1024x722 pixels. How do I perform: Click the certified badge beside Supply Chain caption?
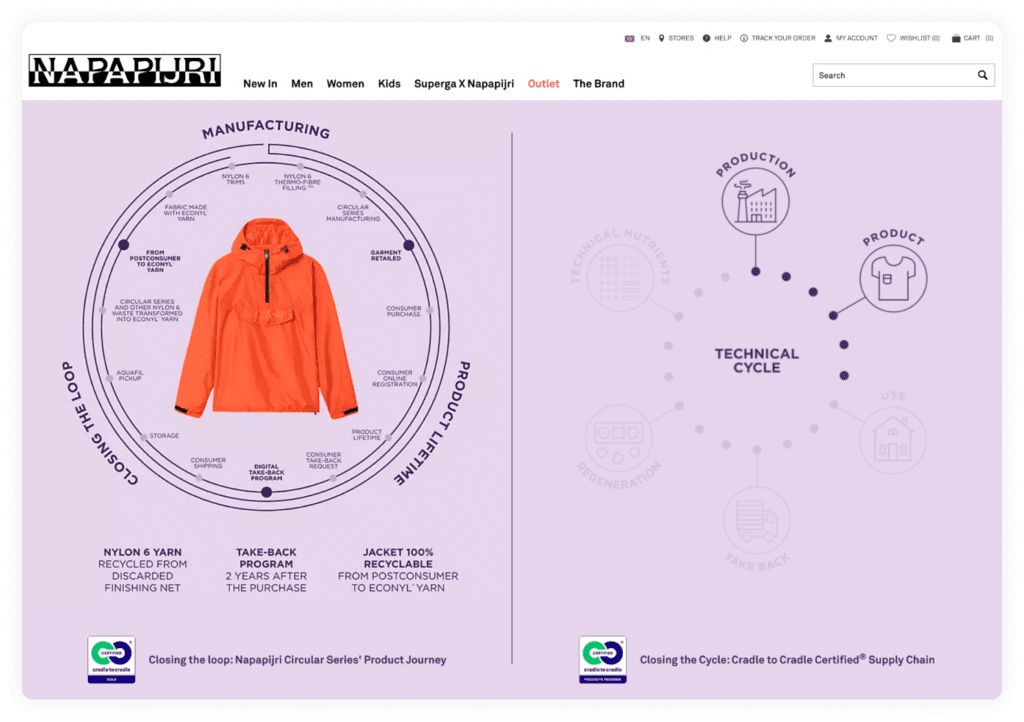click(603, 659)
